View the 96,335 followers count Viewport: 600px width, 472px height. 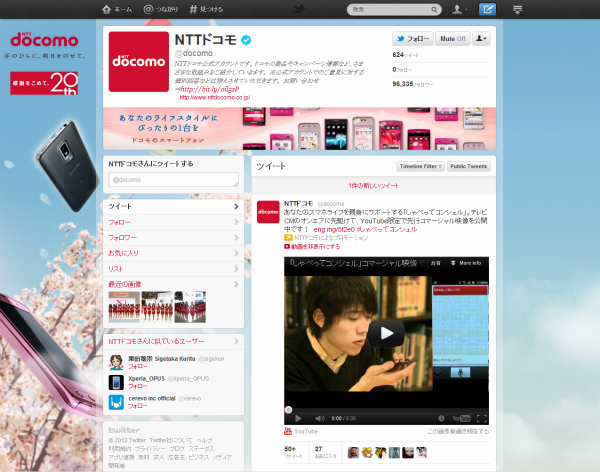(412, 84)
